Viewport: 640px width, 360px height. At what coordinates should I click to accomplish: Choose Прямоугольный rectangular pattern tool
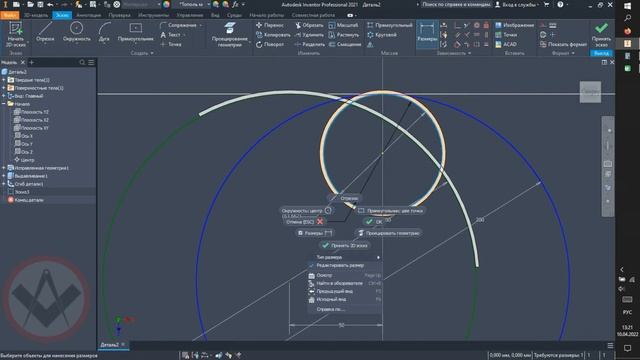(x=390, y=25)
